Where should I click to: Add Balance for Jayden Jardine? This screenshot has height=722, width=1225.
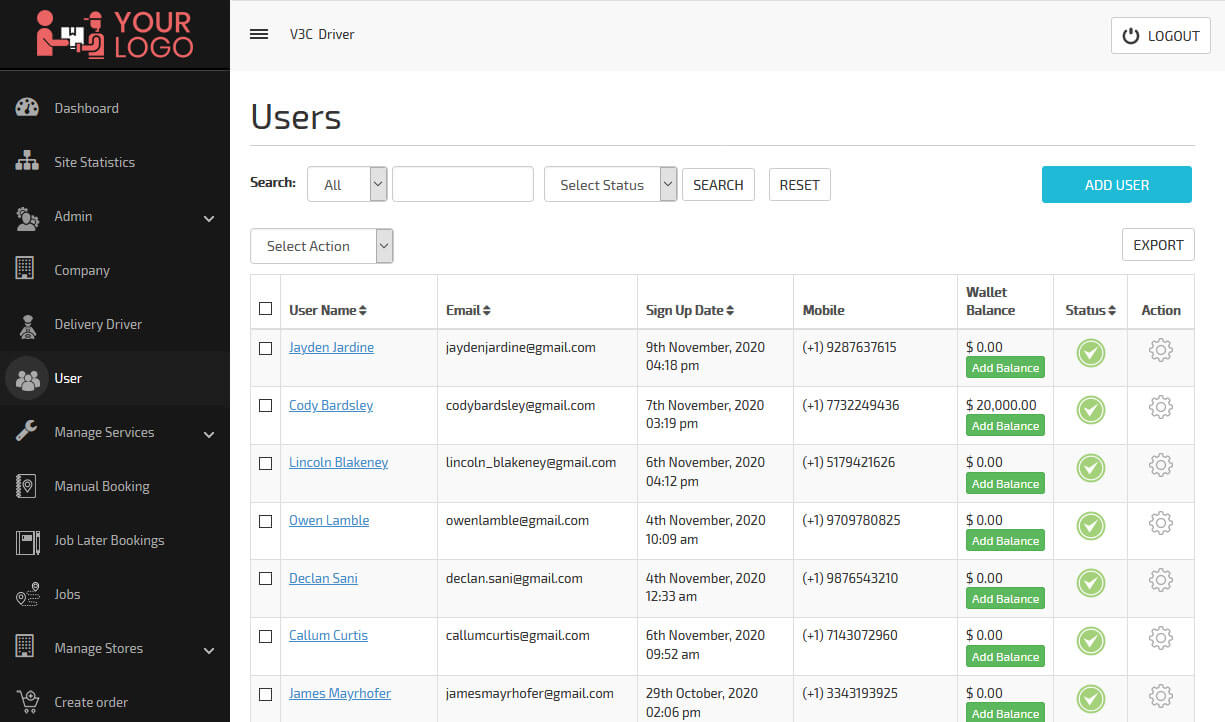1005,368
